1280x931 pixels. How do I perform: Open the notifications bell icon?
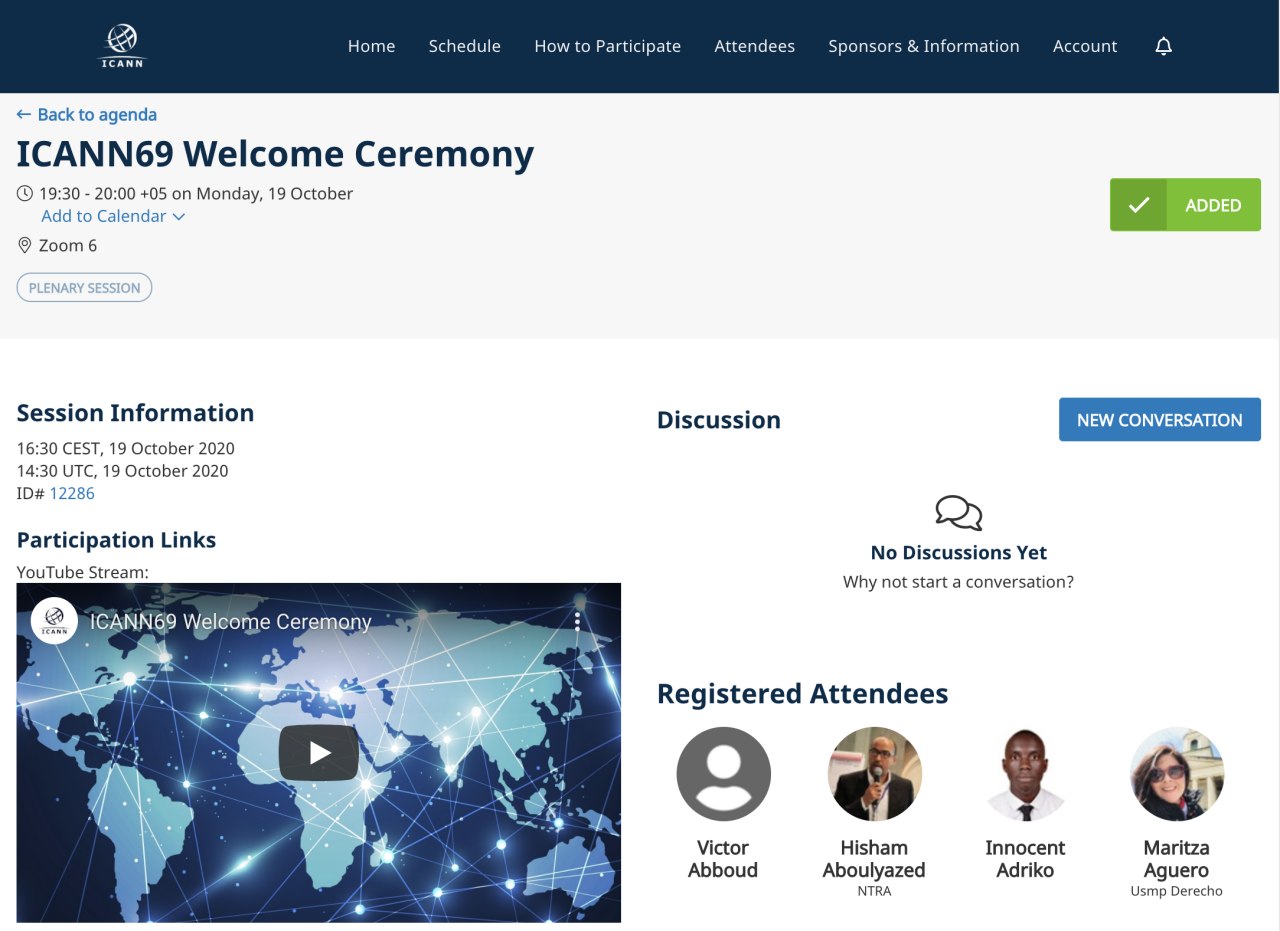tap(1163, 46)
